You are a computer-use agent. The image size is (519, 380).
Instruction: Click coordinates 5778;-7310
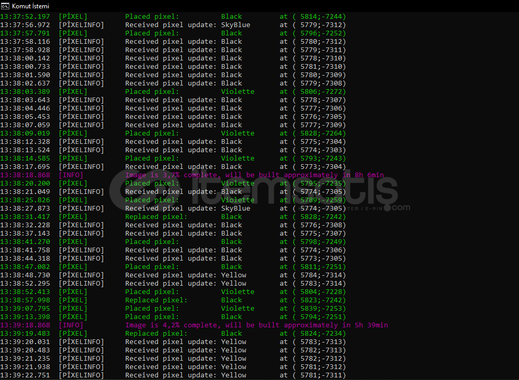321,58
